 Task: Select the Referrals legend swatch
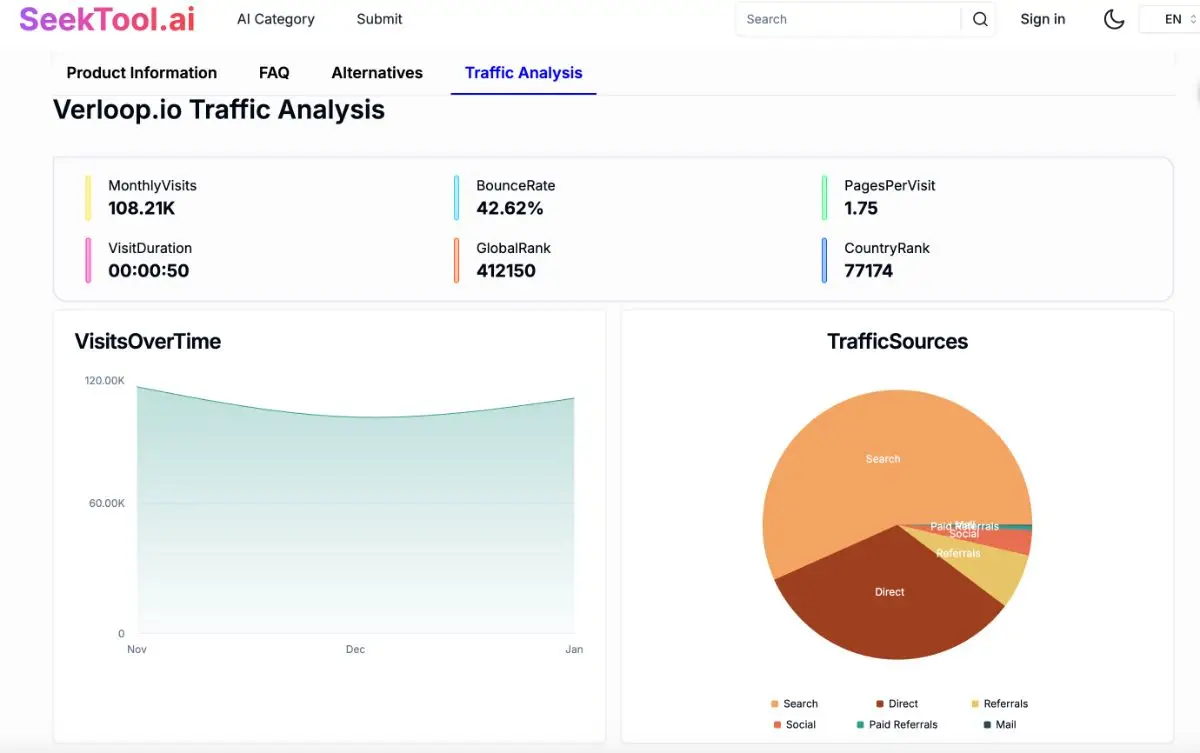point(977,703)
